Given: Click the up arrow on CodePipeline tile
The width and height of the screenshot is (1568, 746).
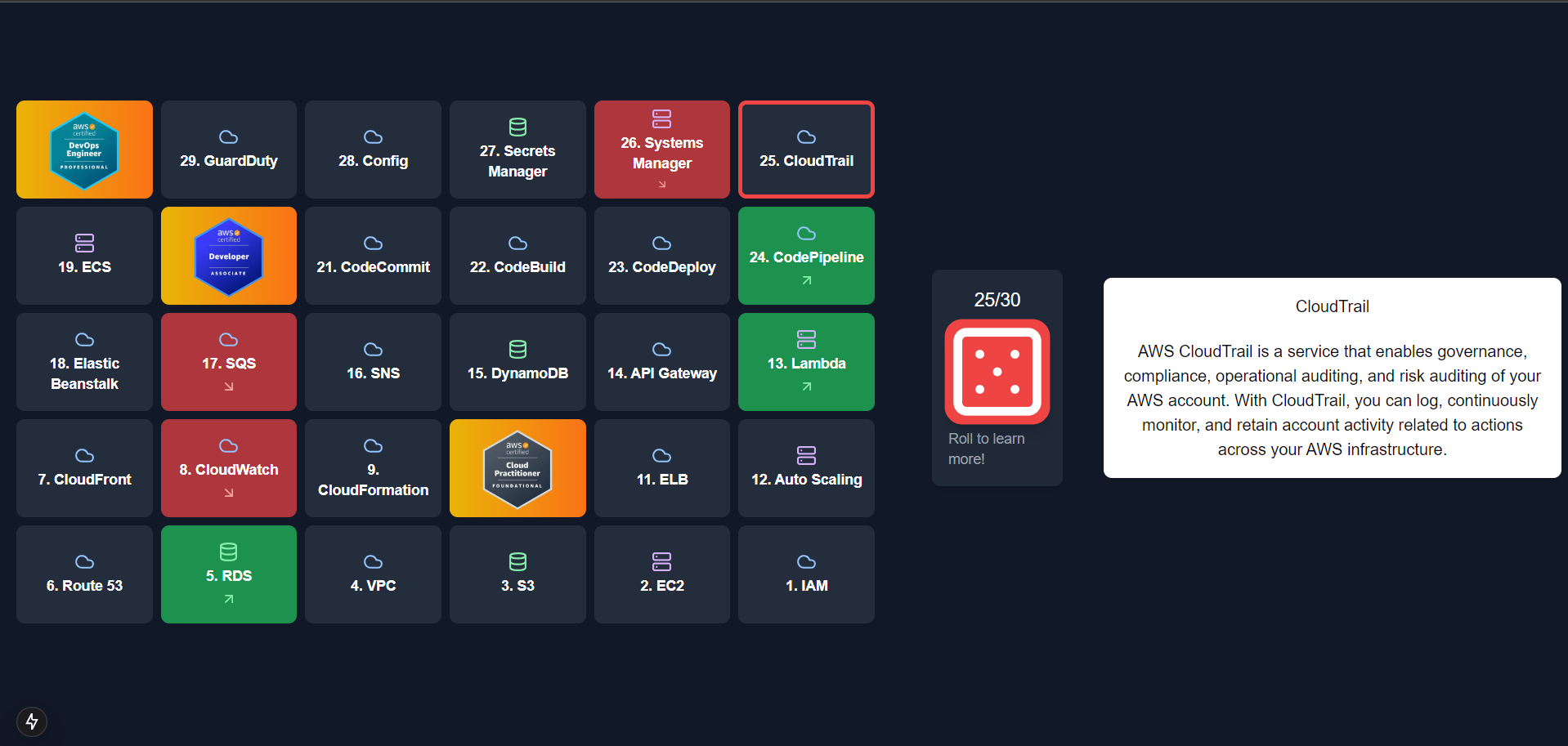Looking at the screenshot, I should 807,280.
